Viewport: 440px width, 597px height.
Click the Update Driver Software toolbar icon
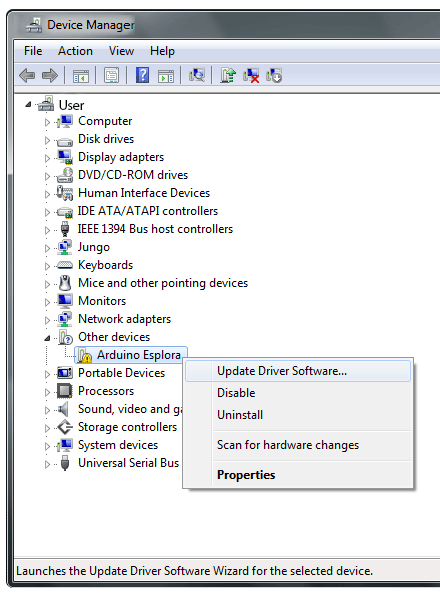(x=228, y=75)
